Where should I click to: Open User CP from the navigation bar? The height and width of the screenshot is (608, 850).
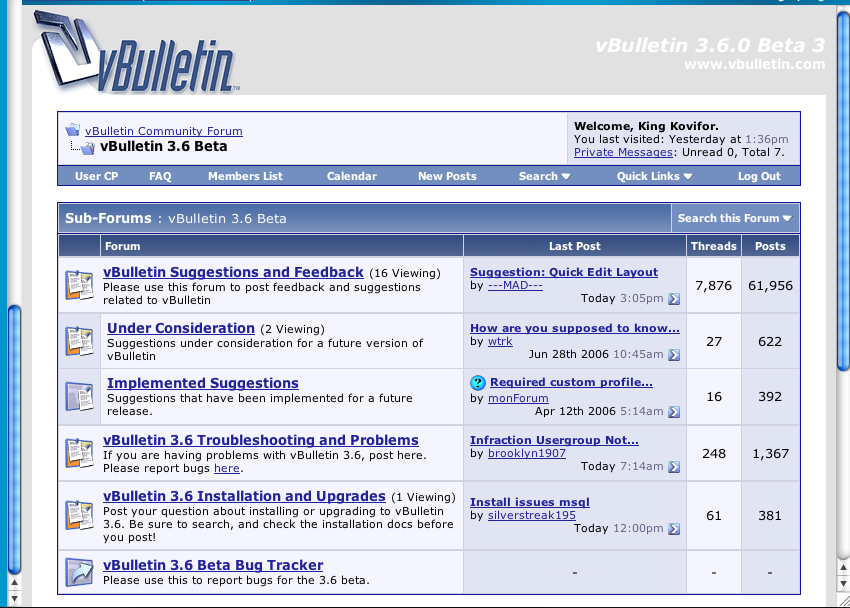(x=96, y=176)
